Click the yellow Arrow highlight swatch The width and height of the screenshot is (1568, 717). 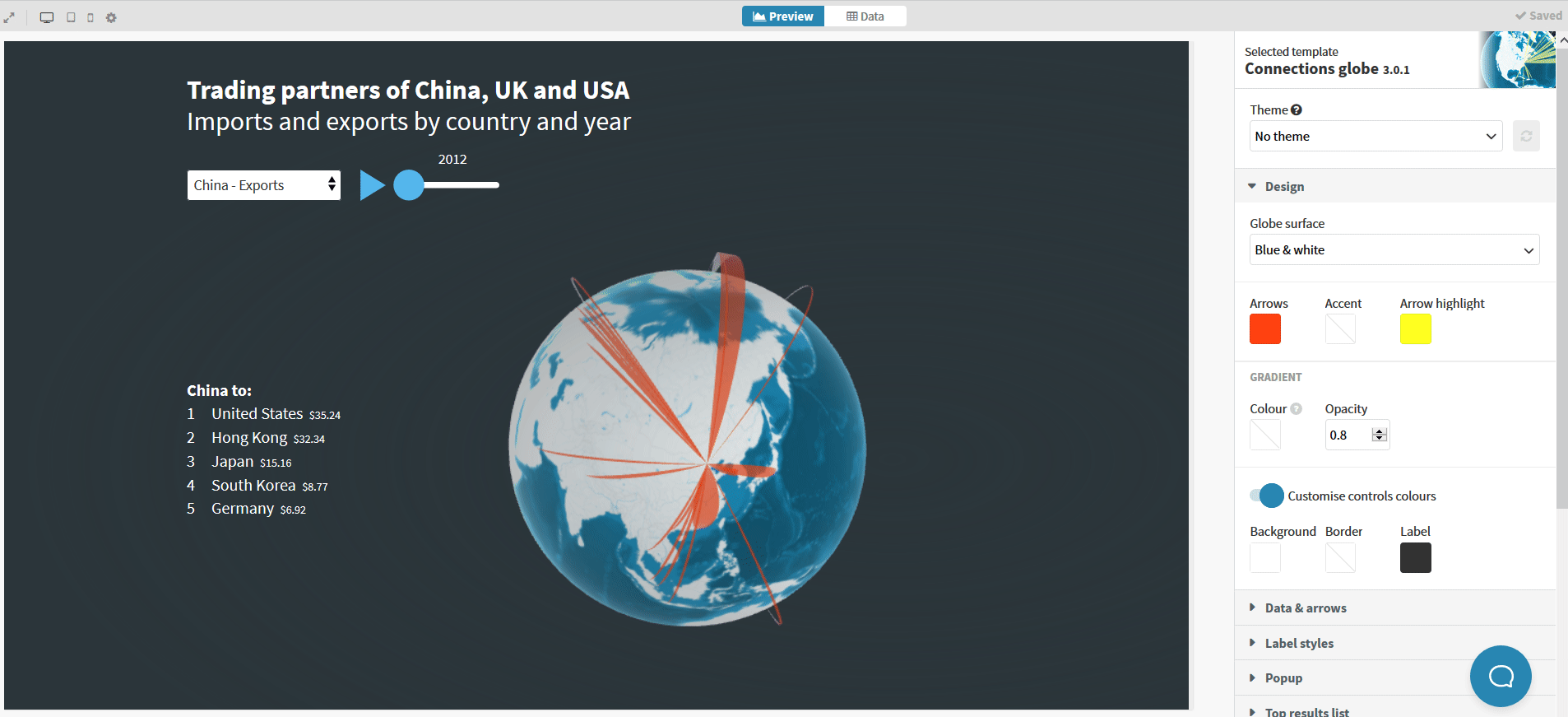pyautogui.click(x=1415, y=329)
